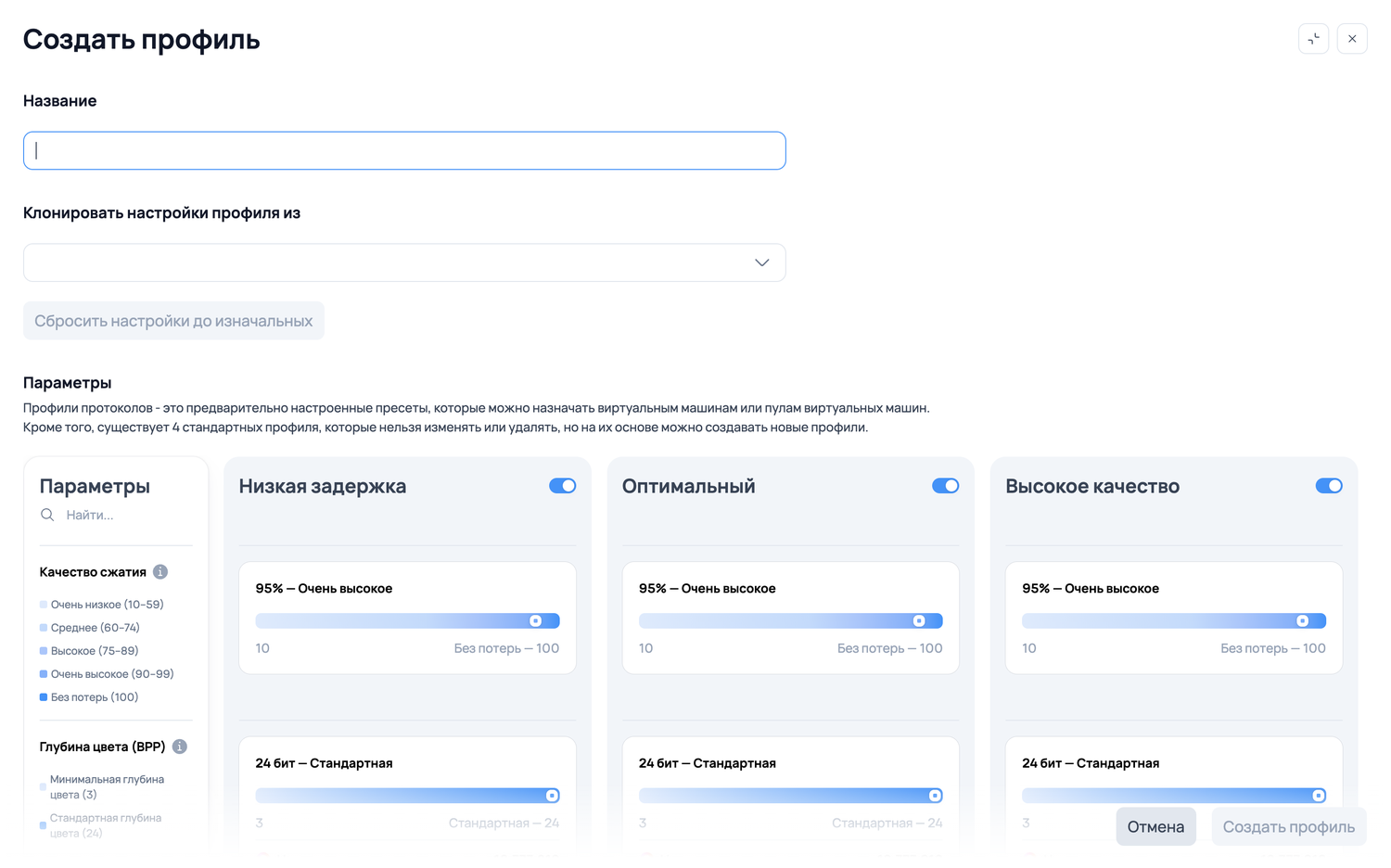Screen dimensions: 1391x868
Task: Click the Оптимальный column title
Action: 689,486
